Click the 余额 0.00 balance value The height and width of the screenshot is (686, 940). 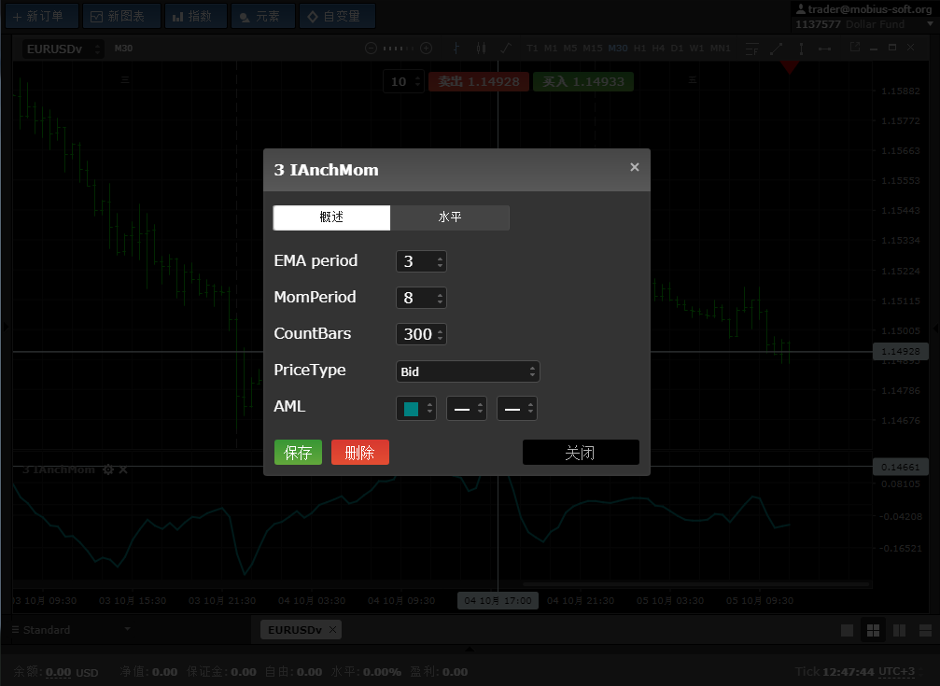coord(58,672)
